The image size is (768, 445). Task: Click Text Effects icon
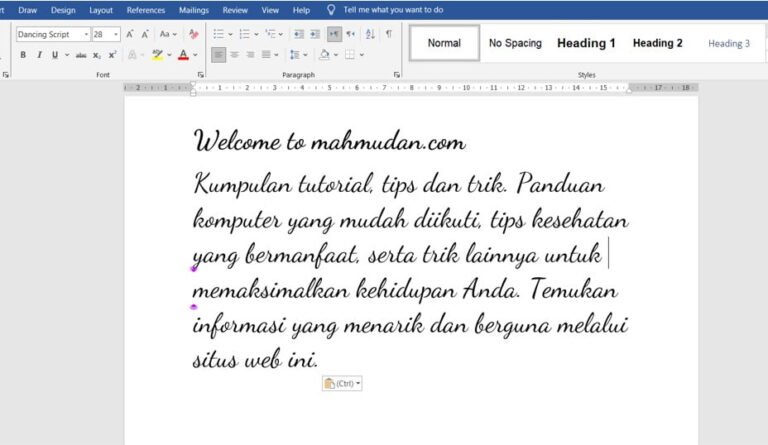(x=132, y=55)
